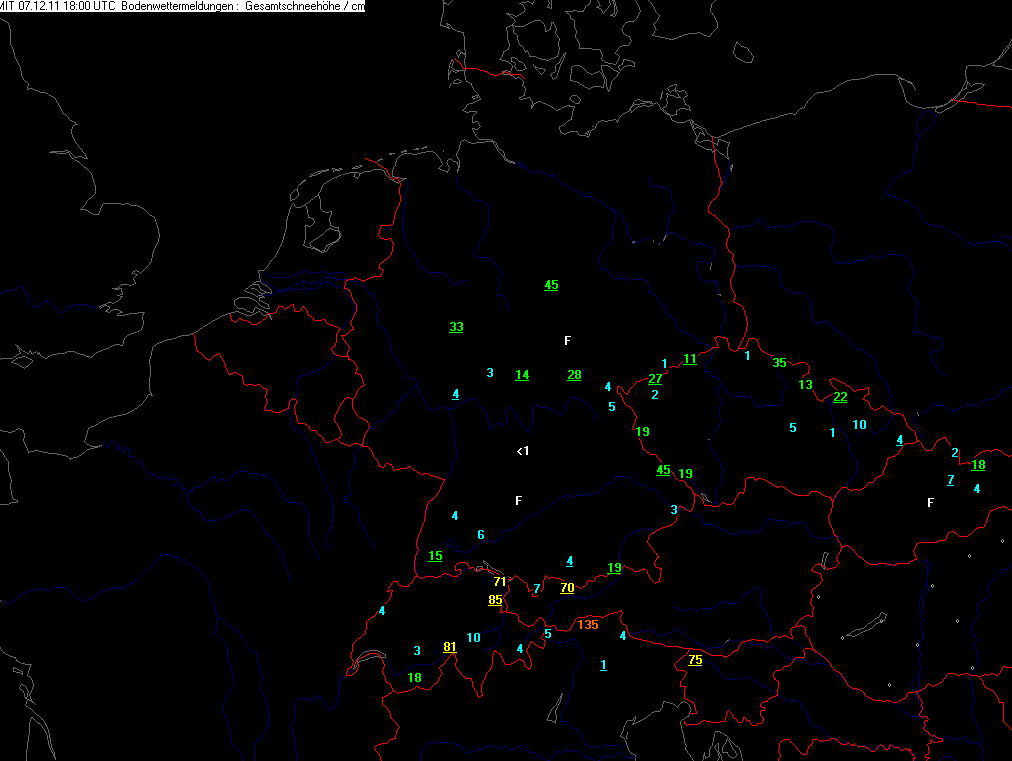Click the cyan 6 station value

point(481,535)
